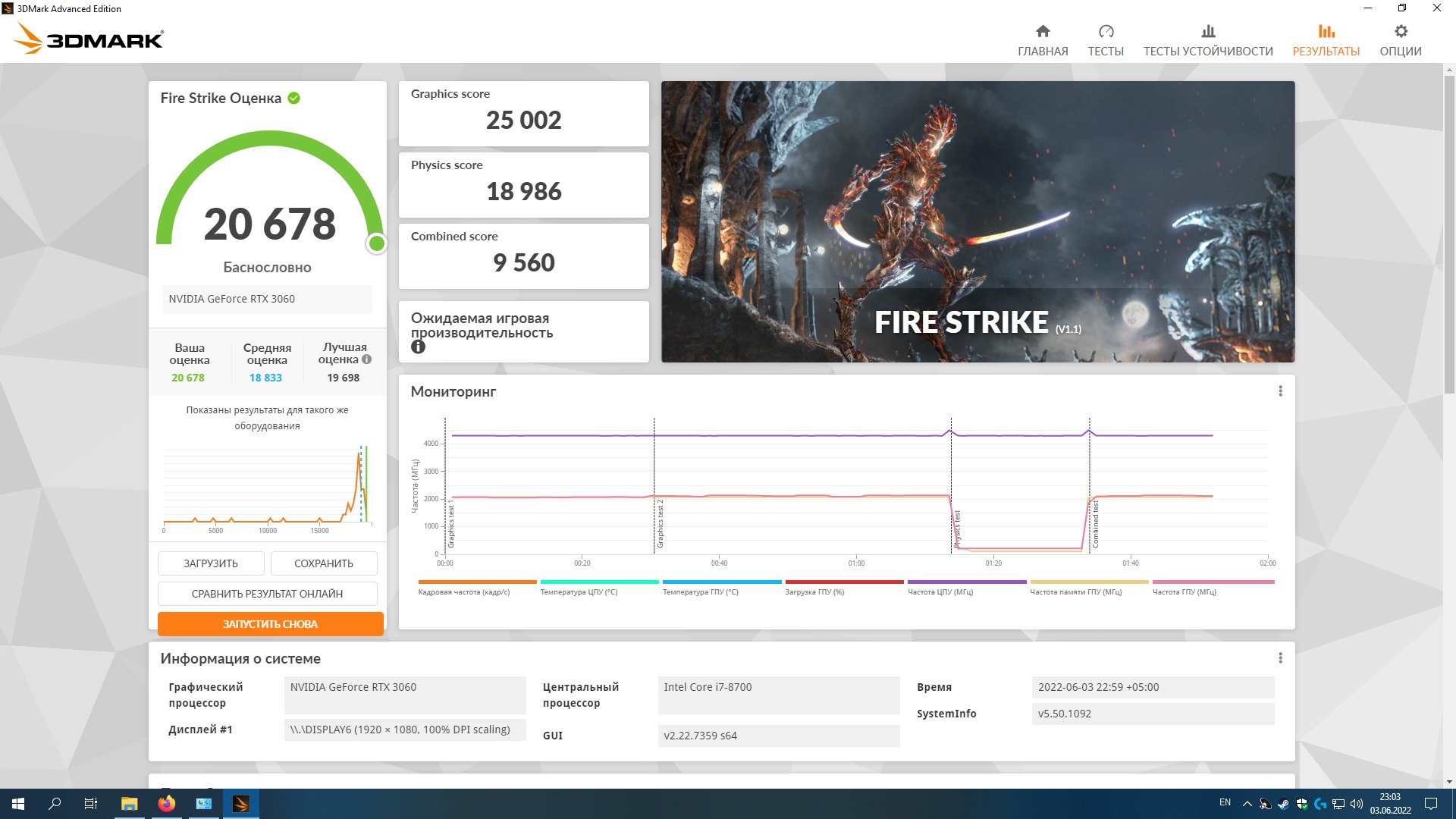Open the Мониторинг panel three-dot menu

tap(1280, 391)
